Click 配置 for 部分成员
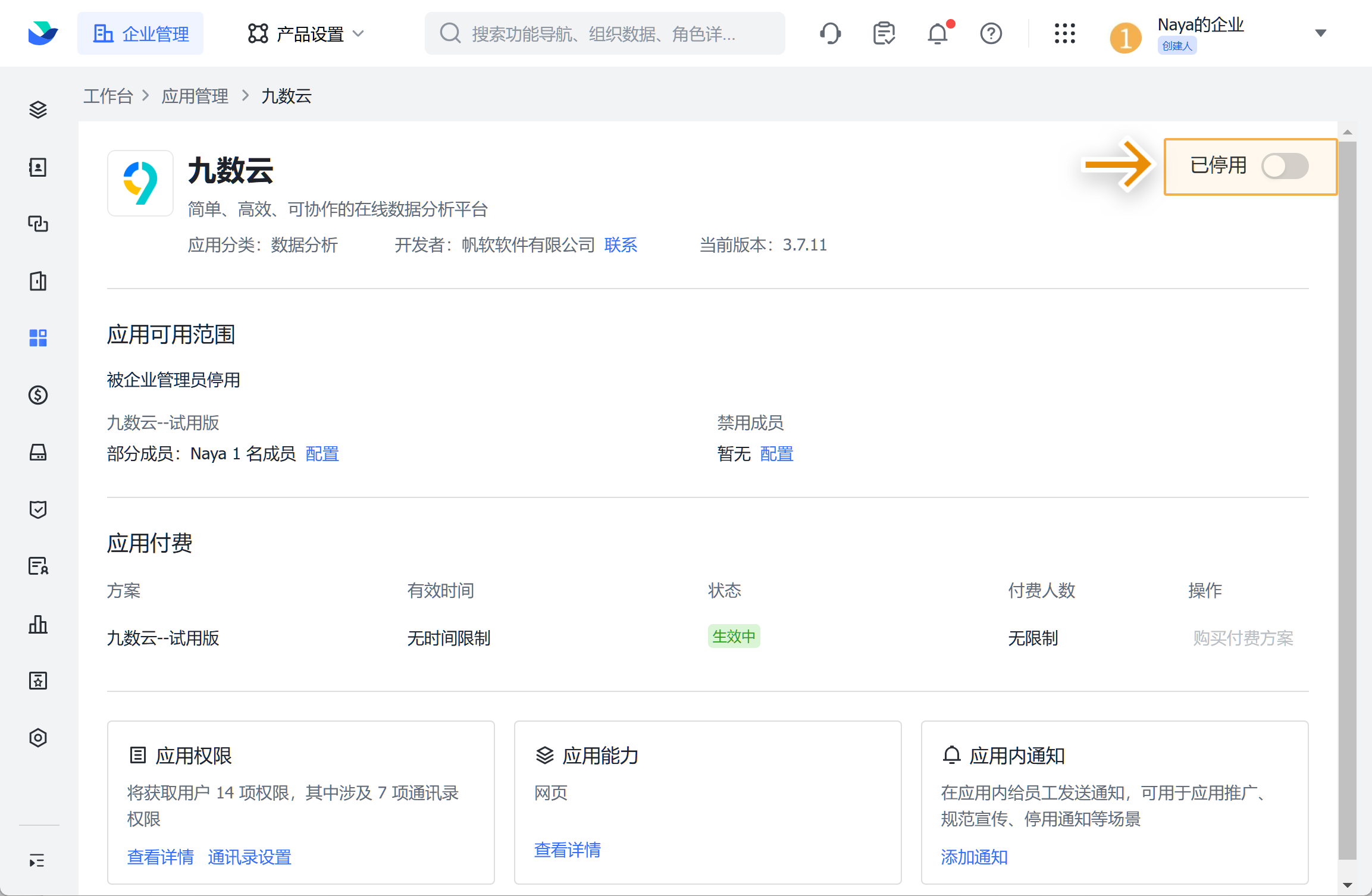Image resolution: width=1372 pixels, height=896 pixels. [322, 454]
